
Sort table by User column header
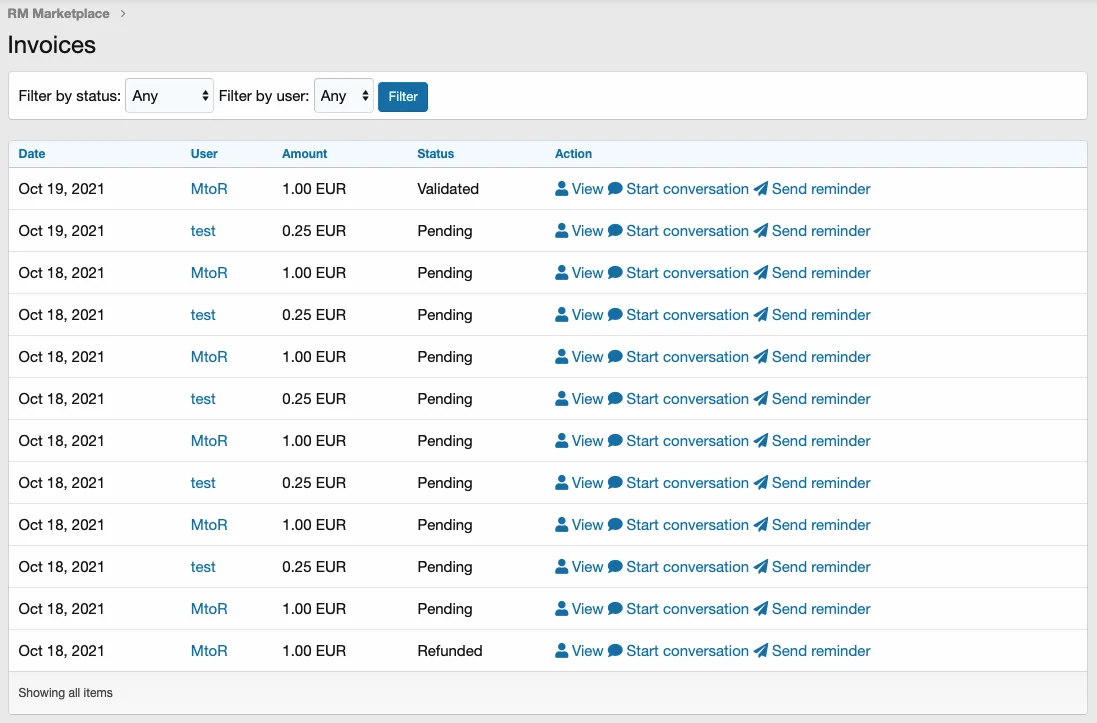point(204,154)
